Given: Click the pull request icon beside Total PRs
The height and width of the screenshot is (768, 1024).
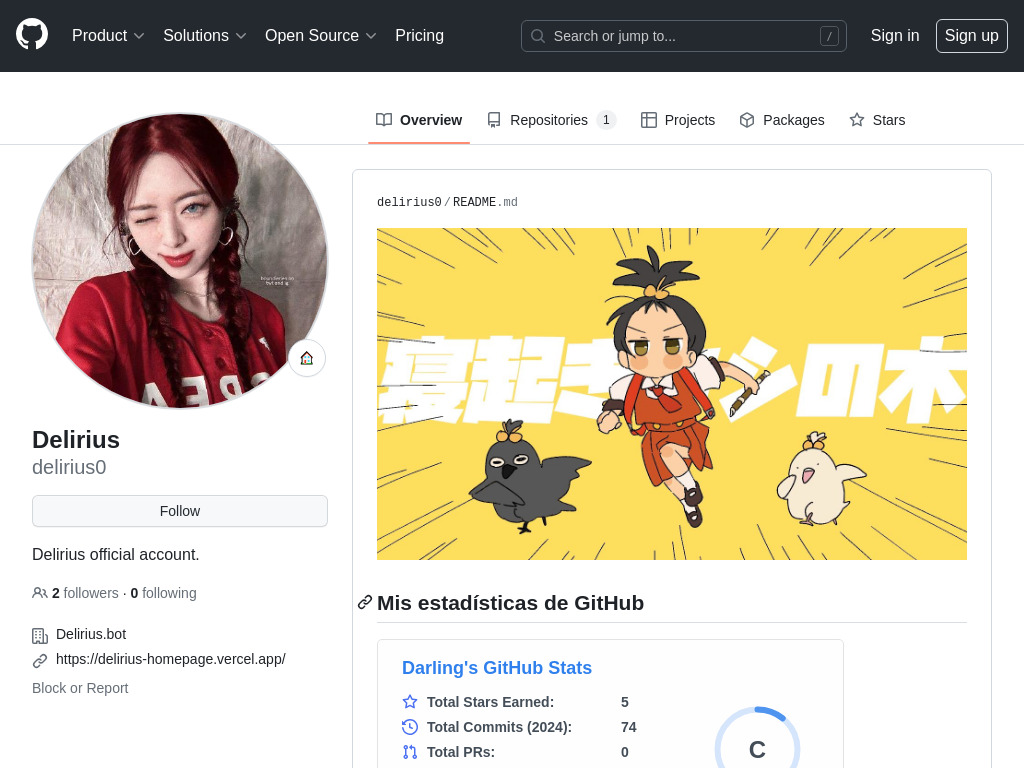Looking at the screenshot, I should [x=409, y=752].
